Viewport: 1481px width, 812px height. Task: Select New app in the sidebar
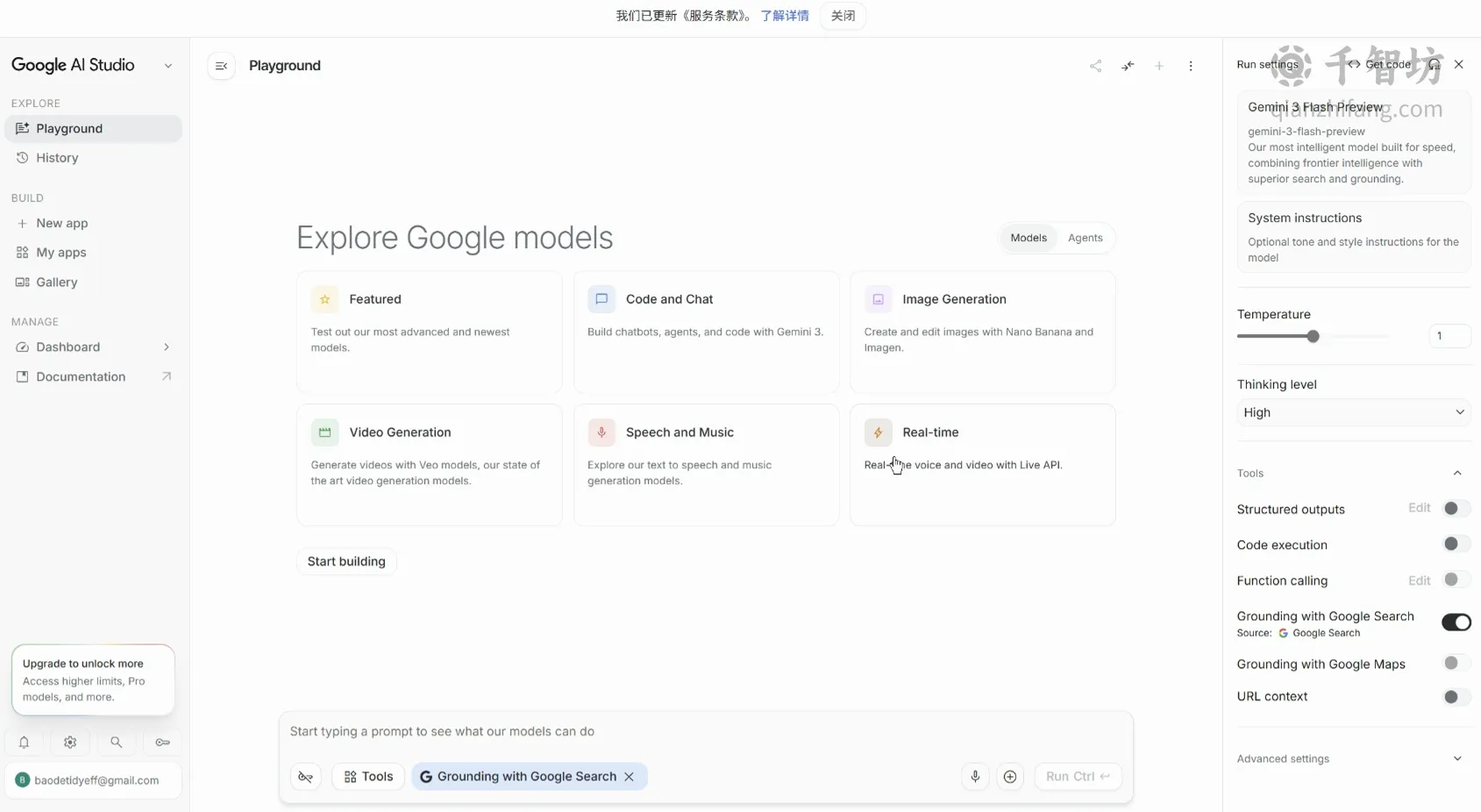click(x=93, y=223)
